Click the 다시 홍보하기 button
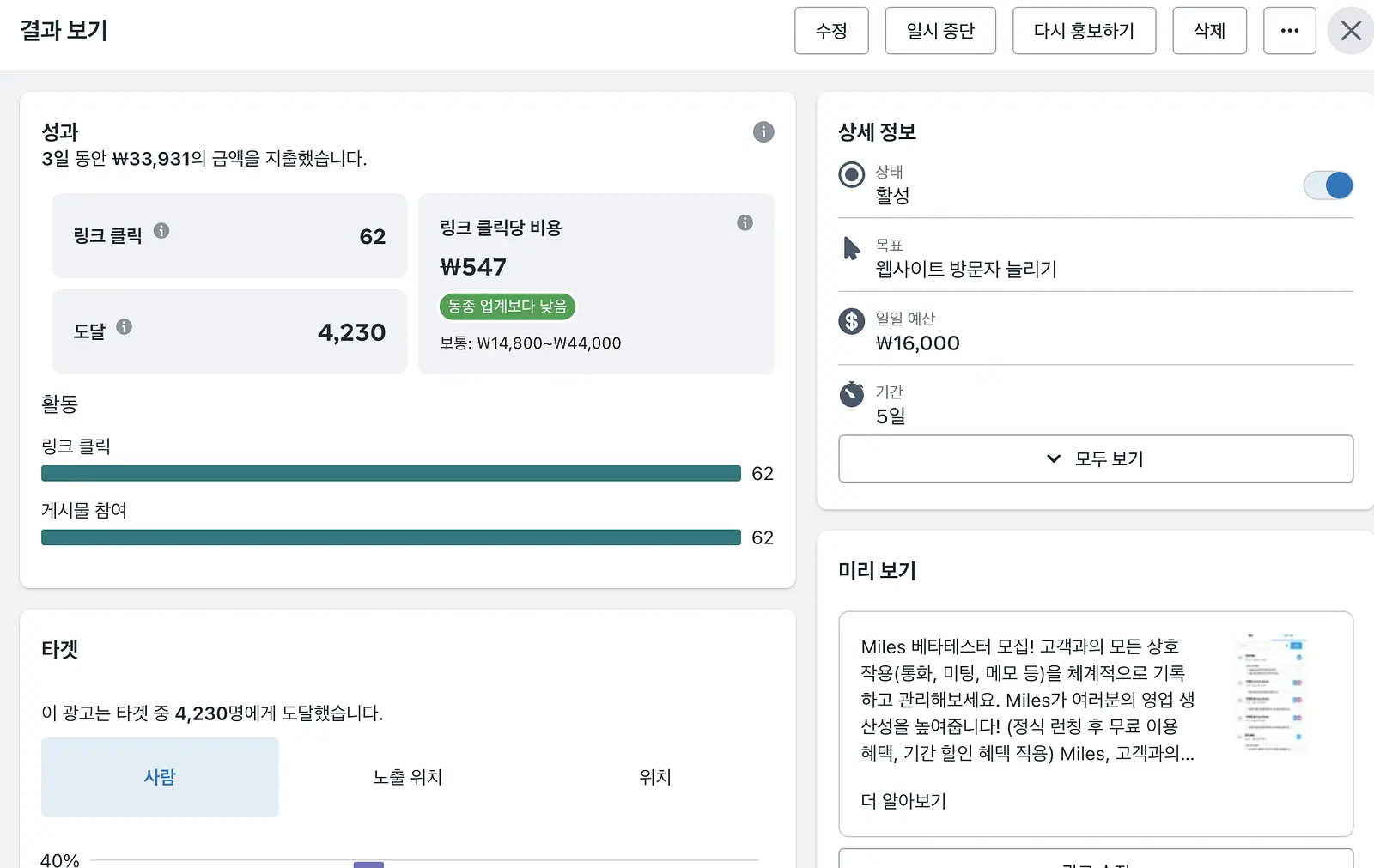The image size is (1374, 868). (x=1084, y=31)
